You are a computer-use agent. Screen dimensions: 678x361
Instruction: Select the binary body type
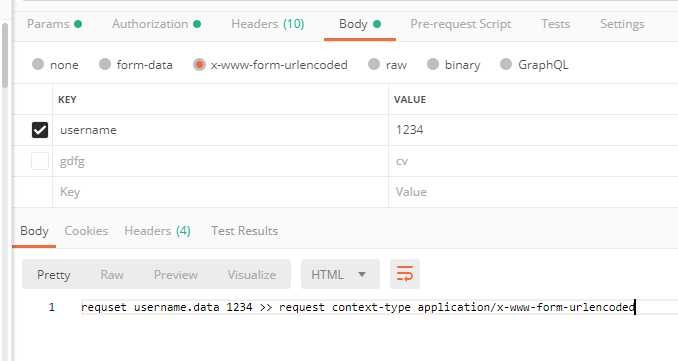click(454, 65)
